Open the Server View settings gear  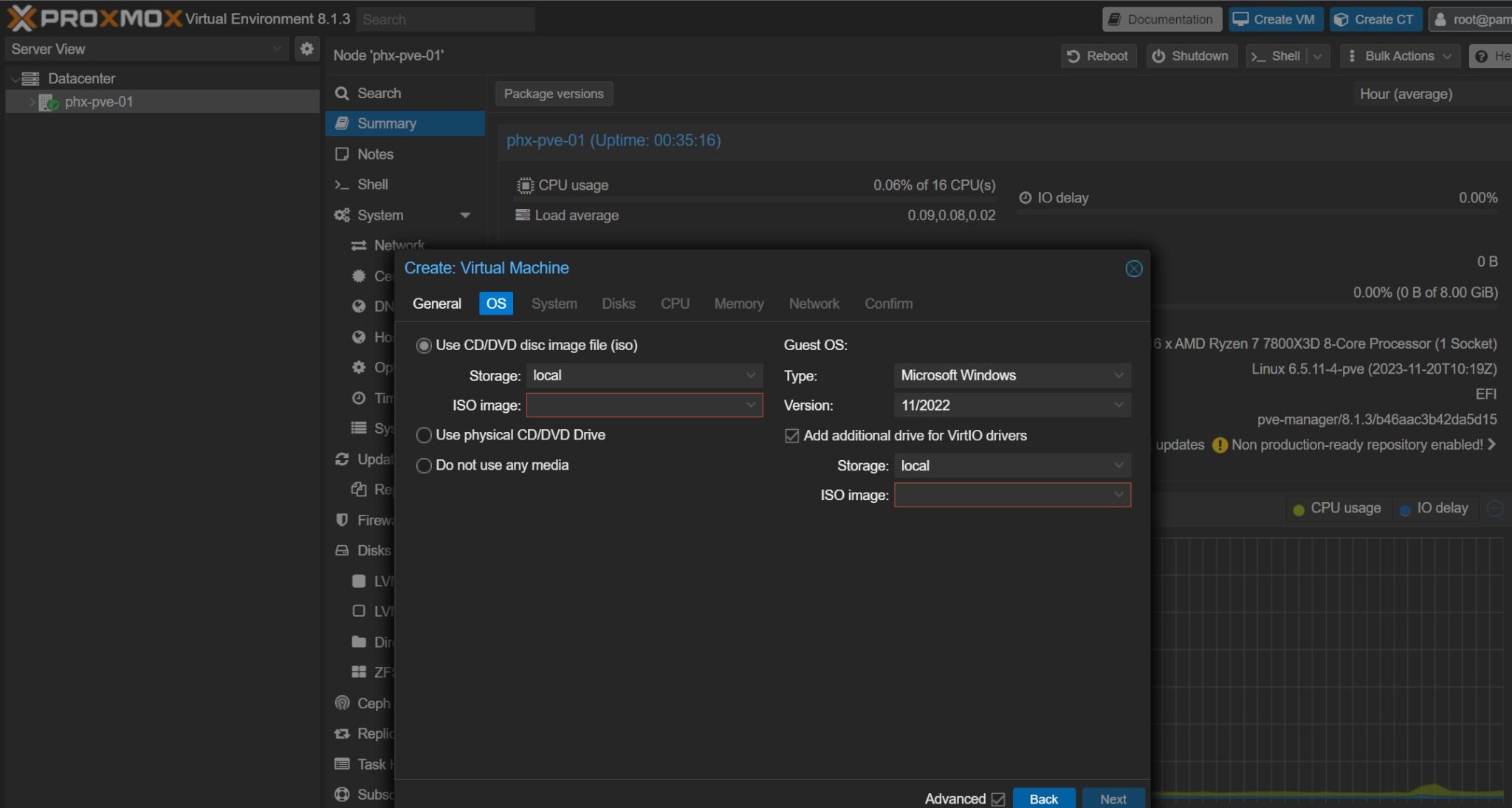point(307,48)
